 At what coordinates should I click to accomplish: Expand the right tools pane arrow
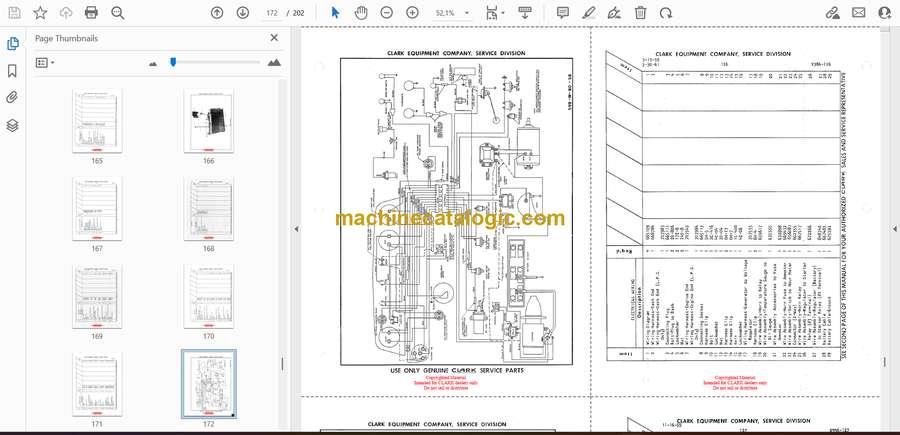[894, 229]
